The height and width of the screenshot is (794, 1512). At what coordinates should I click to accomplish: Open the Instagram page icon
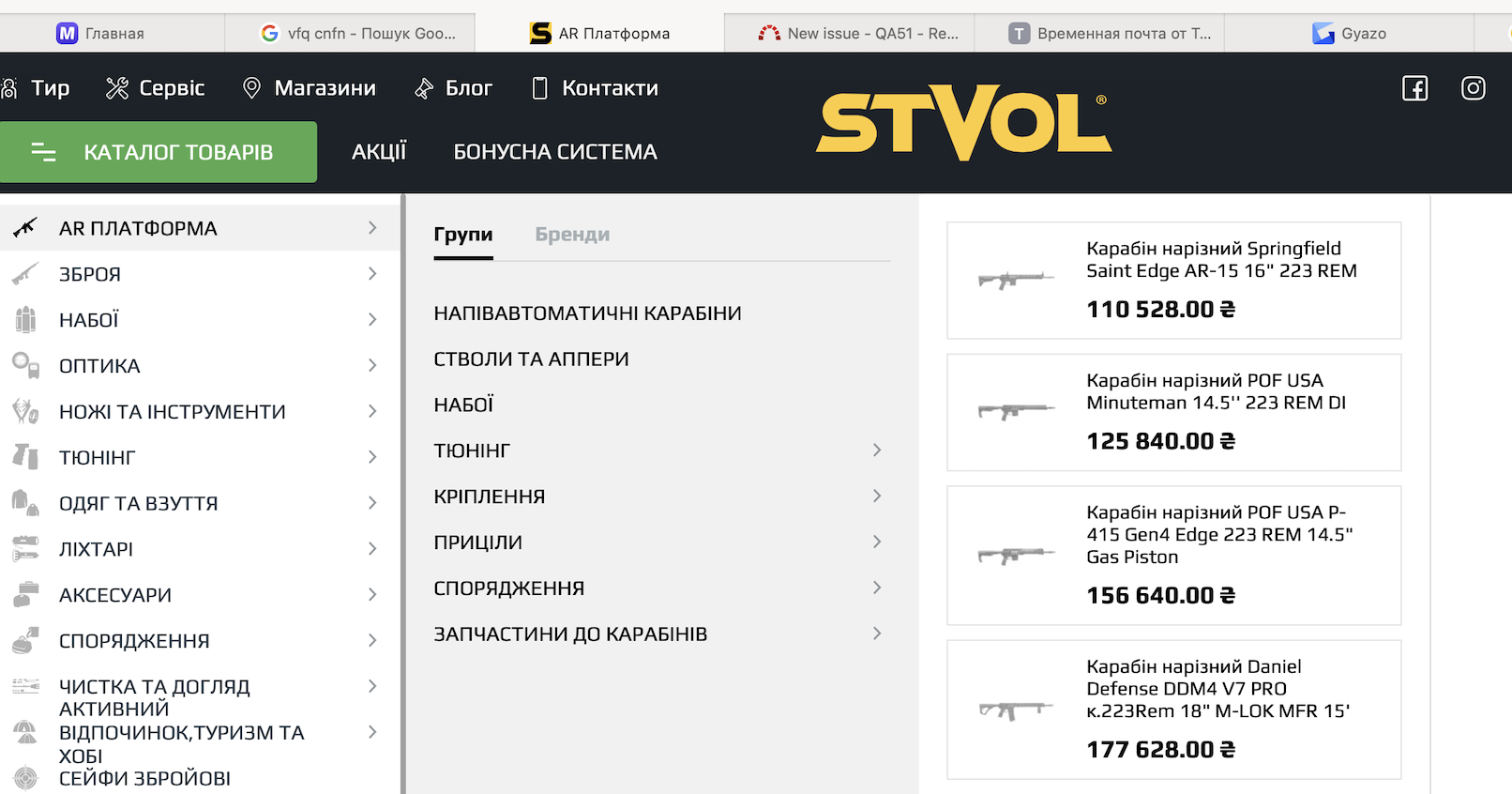coord(1474,88)
